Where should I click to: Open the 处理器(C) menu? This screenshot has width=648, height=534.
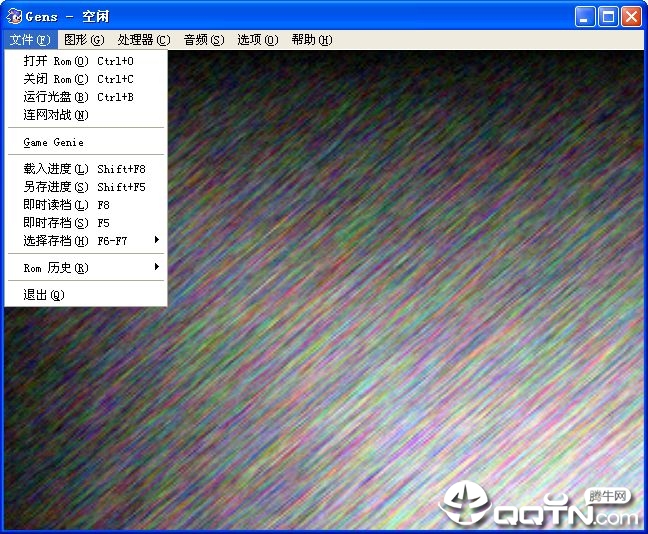(143, 40)
